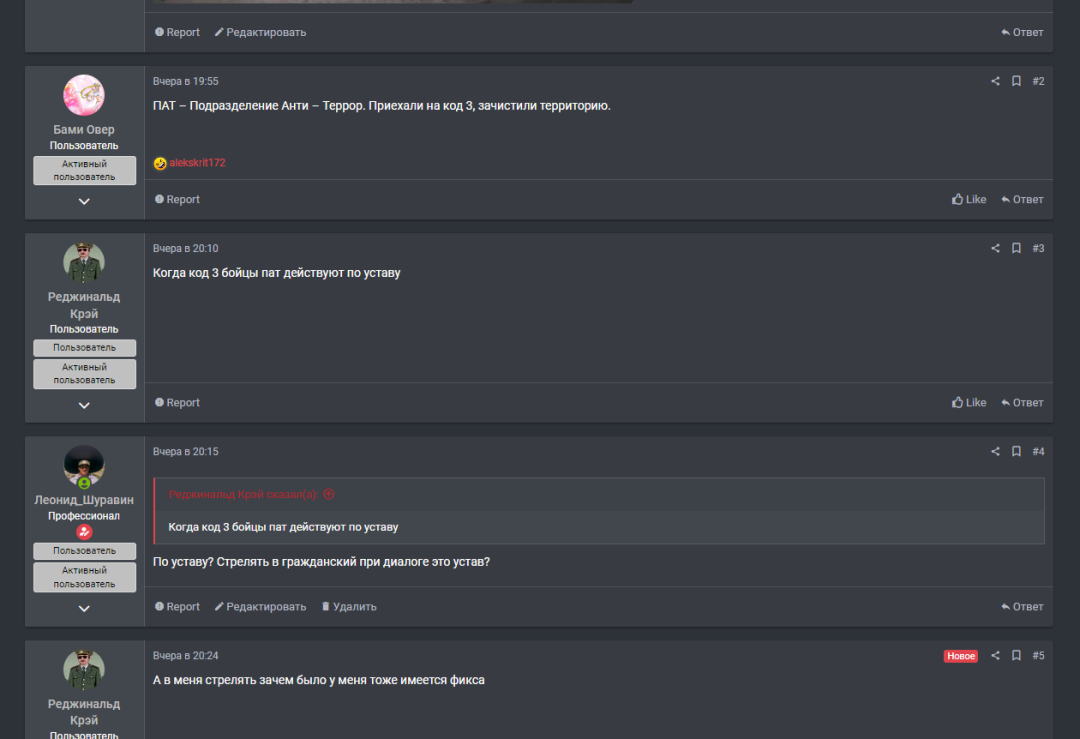Delete post #4 with Удалить
This screenshot has height=739, width=1080.
pyautogui.click(x=349, y=607)
